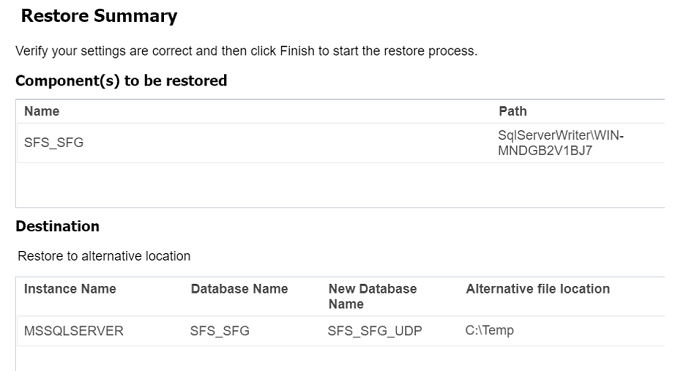Click the Name column header in components table
675x371 pixels.
[x=42, y=111]
